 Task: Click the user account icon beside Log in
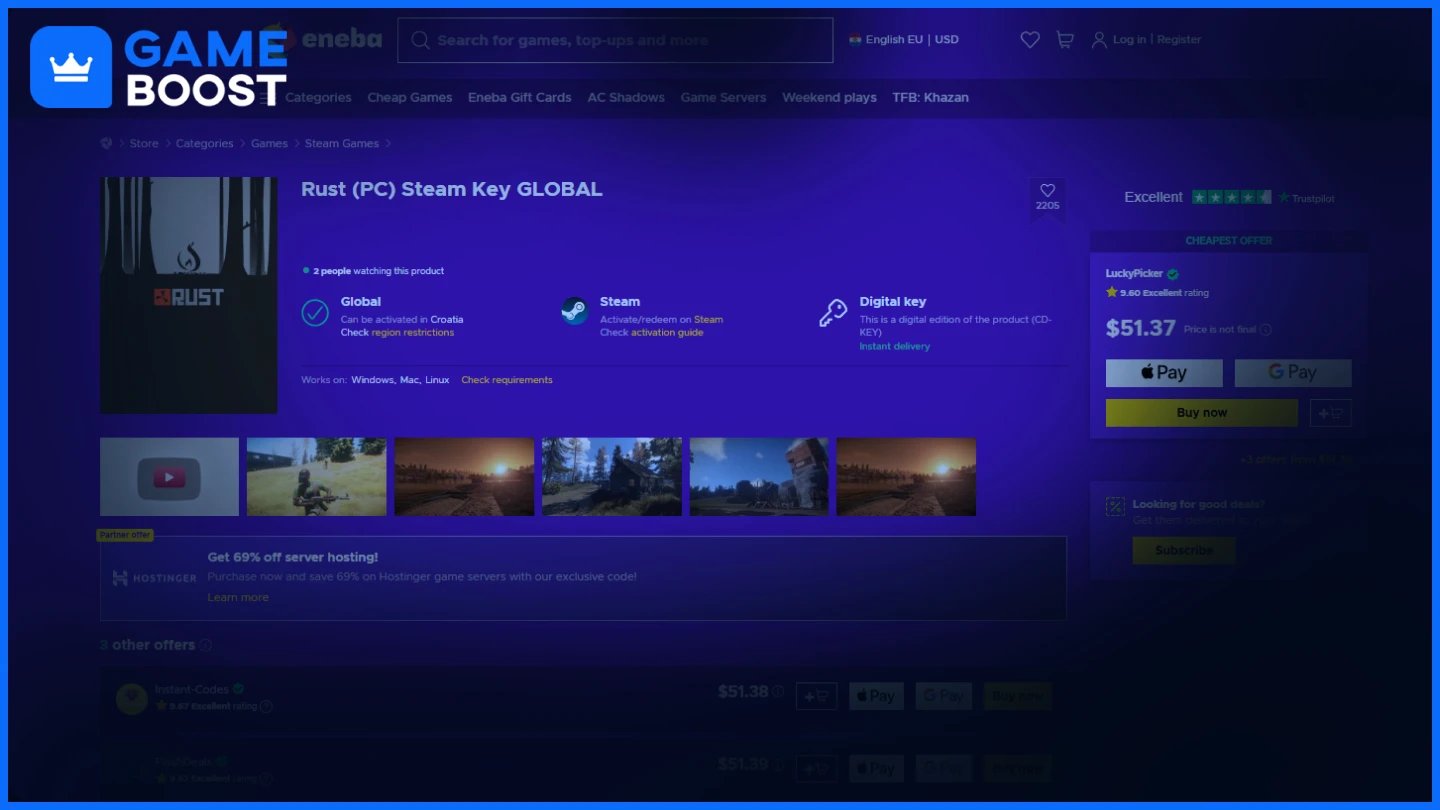point(1099,40)
